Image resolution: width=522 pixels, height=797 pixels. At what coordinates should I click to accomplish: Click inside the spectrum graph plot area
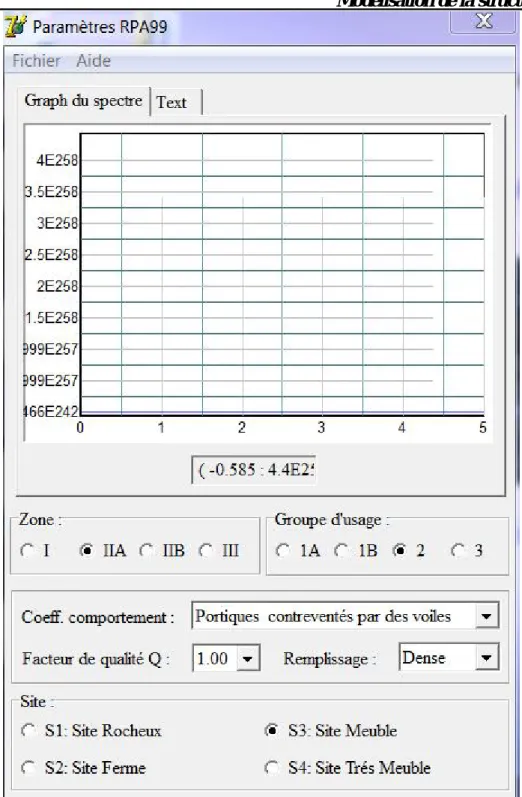[x=282, y=274]
